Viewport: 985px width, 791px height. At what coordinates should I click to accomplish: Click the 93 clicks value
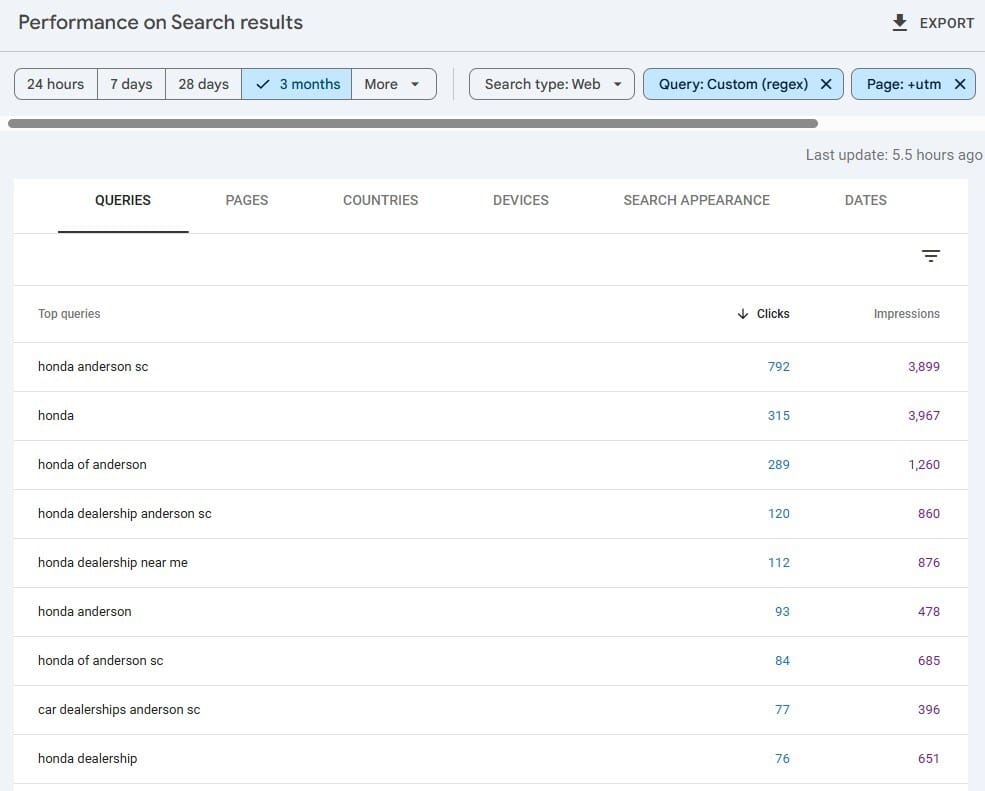click(782, 612)
